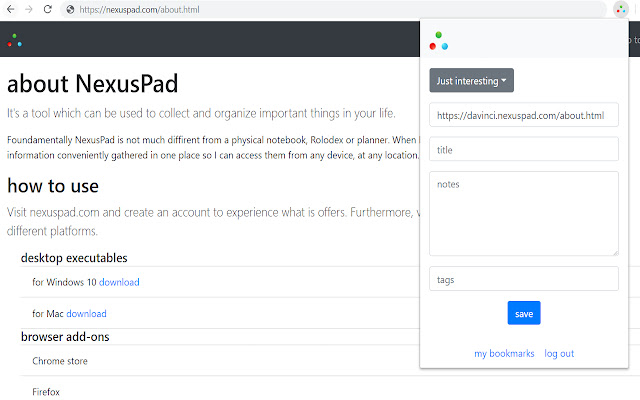Click the browser add-ons heading
The image size is (640, 400).
[x=65, y=337]
